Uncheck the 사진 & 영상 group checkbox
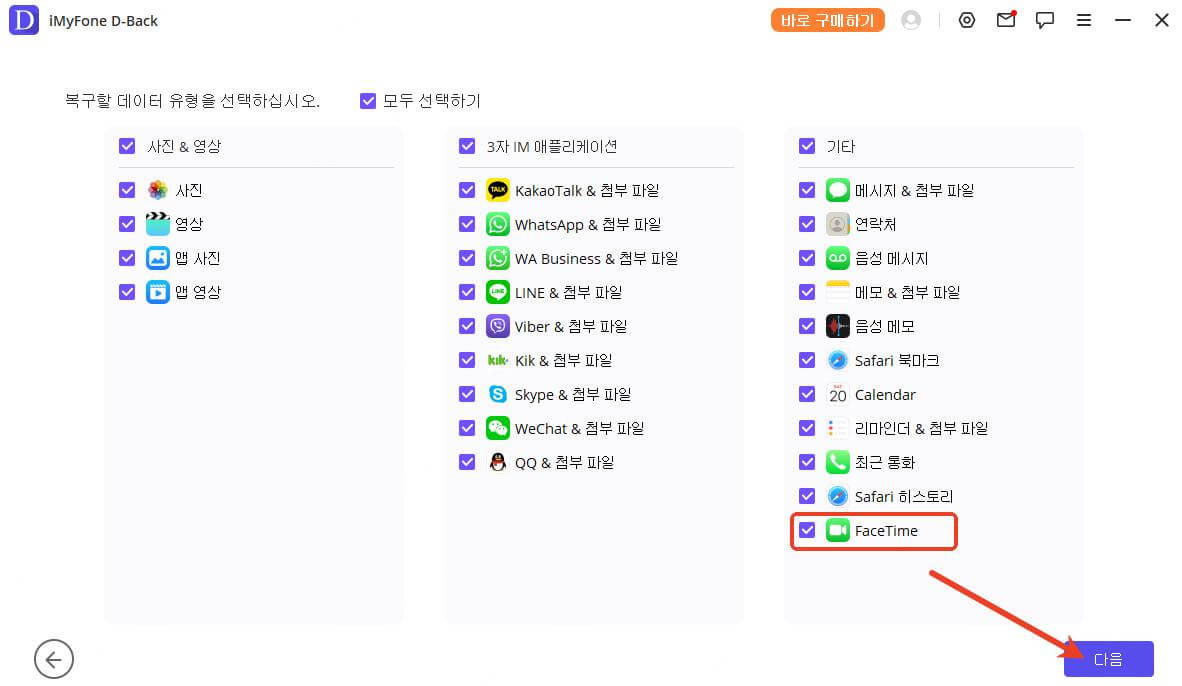 [x=127, y=146]
